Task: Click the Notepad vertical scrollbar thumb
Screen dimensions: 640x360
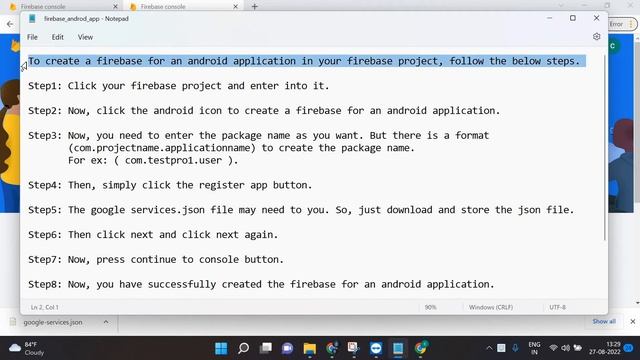Action: pos(604,147)
